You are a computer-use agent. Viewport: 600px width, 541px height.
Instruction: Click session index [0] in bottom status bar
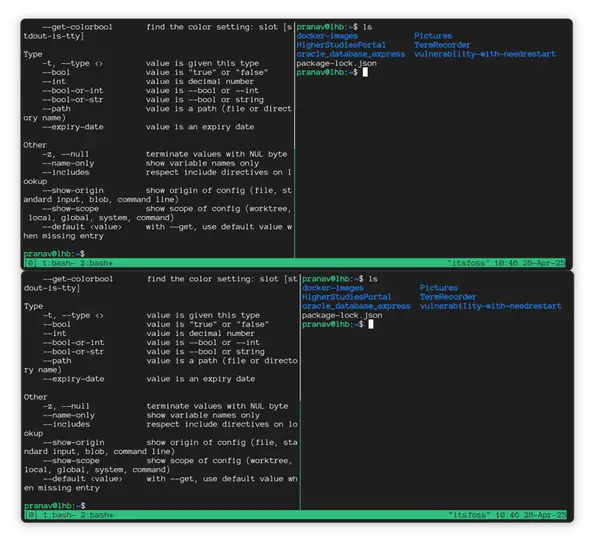(30, 515)
